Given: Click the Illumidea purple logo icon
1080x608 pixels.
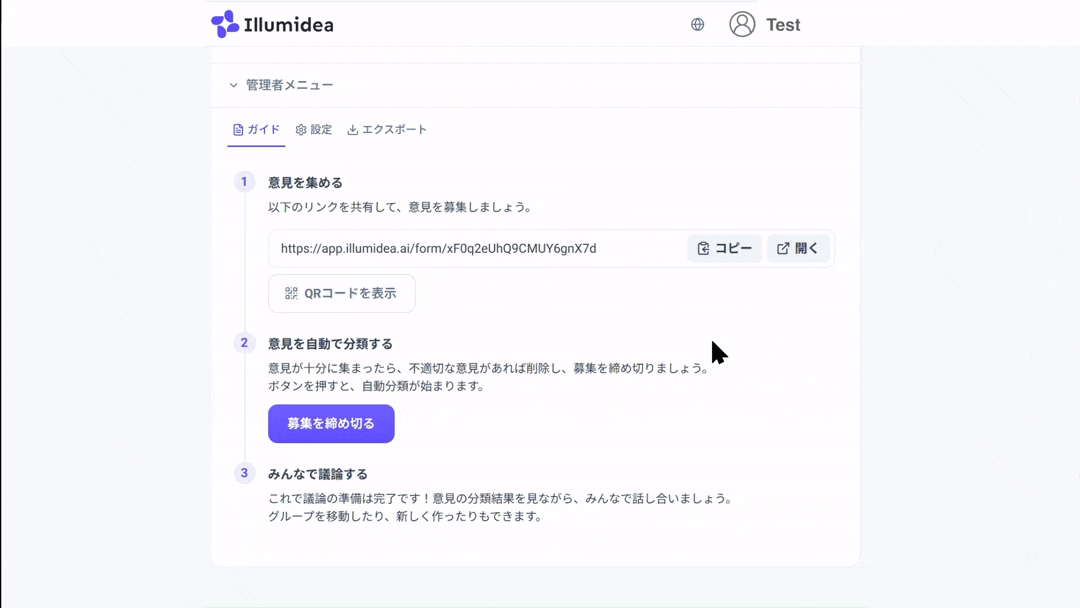Looking at the screenshot, I should coord(225,24).
